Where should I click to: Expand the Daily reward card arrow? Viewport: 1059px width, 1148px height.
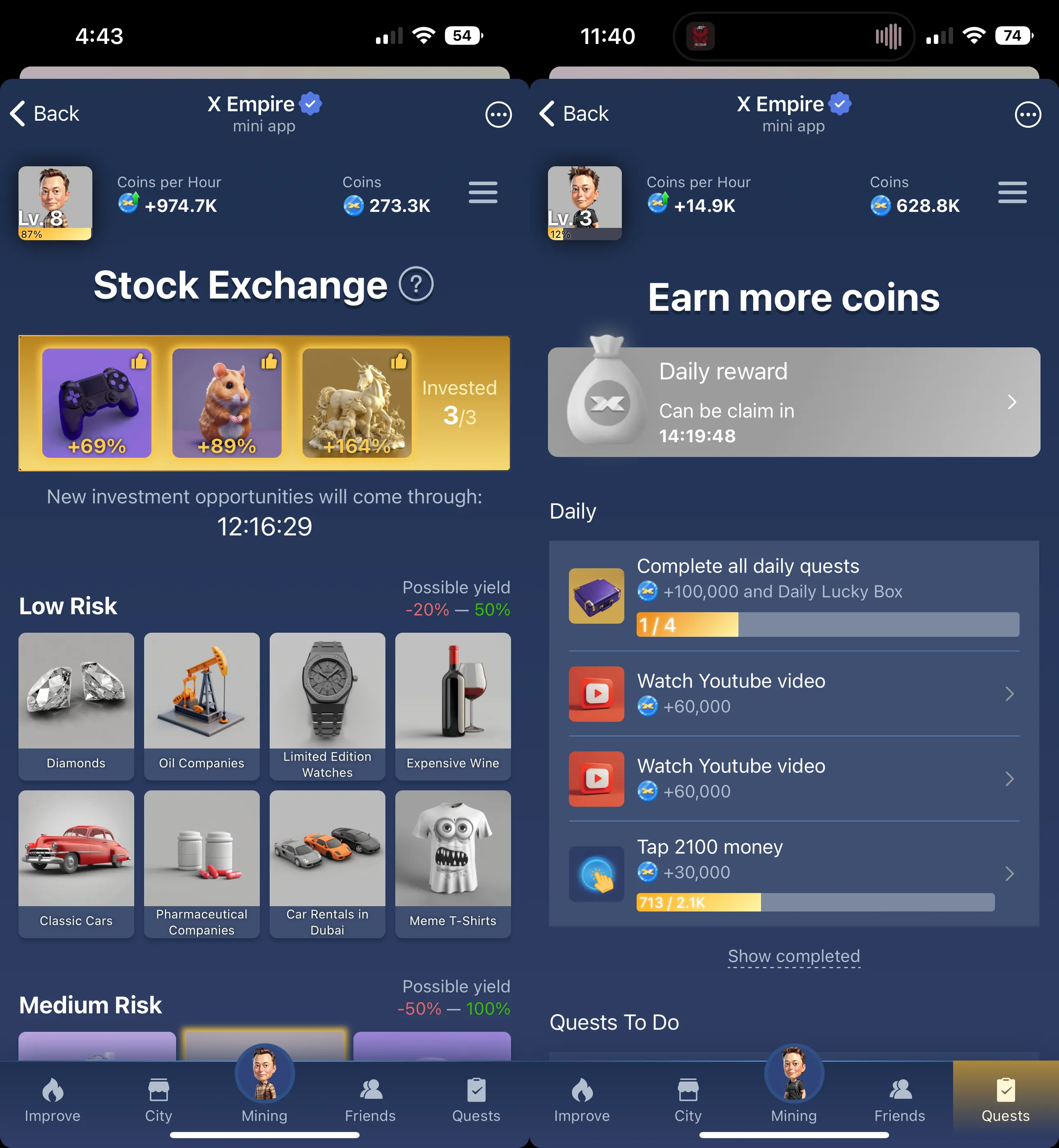tap(1012, 402)
